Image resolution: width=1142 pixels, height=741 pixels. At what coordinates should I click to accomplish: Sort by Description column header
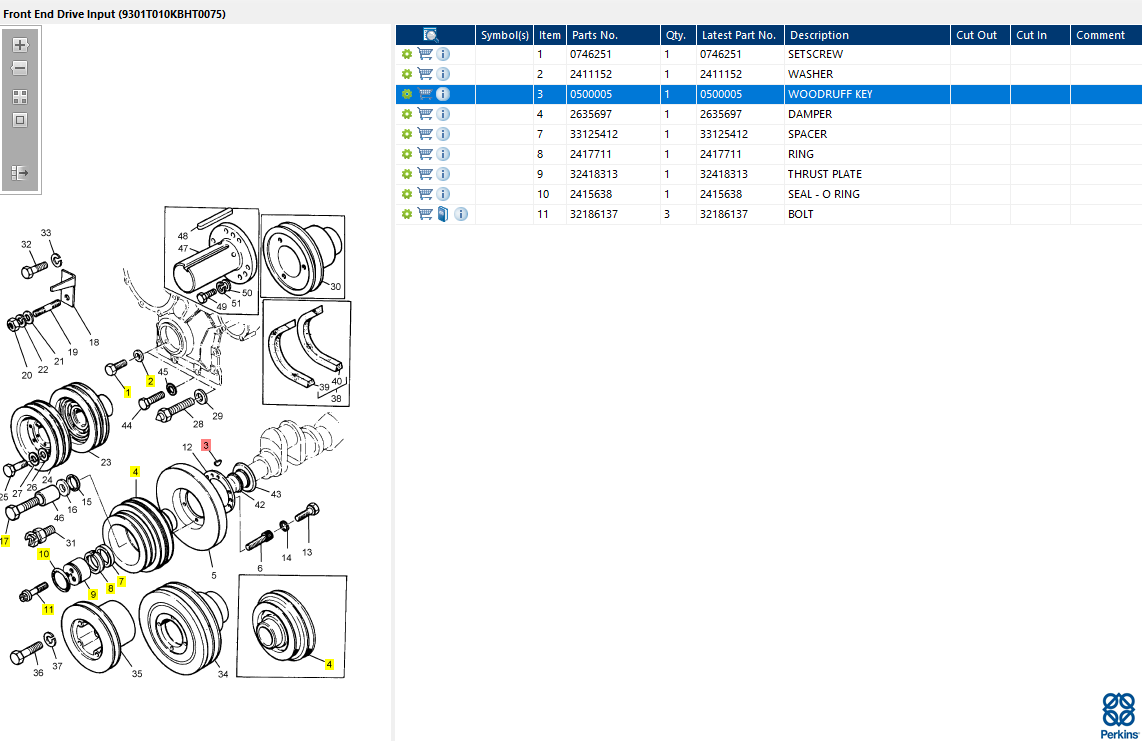(x=867, y=35)
